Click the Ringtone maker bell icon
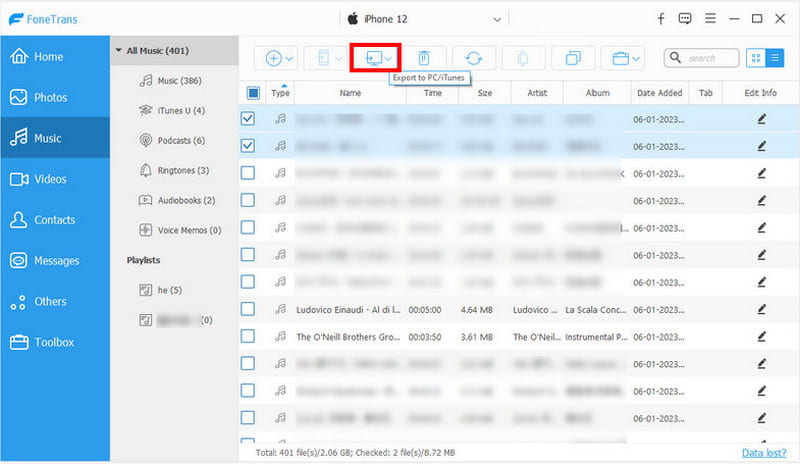800x464 pixels. (x=523, y=58)
